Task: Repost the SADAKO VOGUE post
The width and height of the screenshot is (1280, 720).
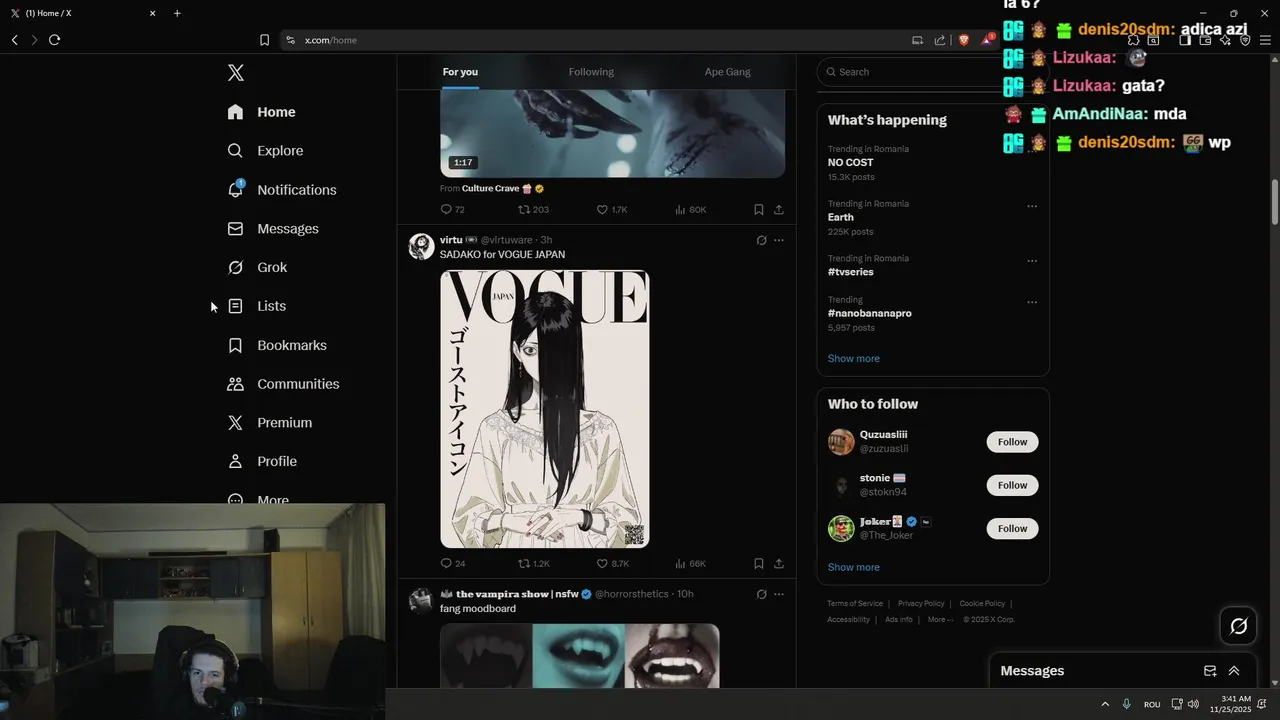Action: pos(533,564)
